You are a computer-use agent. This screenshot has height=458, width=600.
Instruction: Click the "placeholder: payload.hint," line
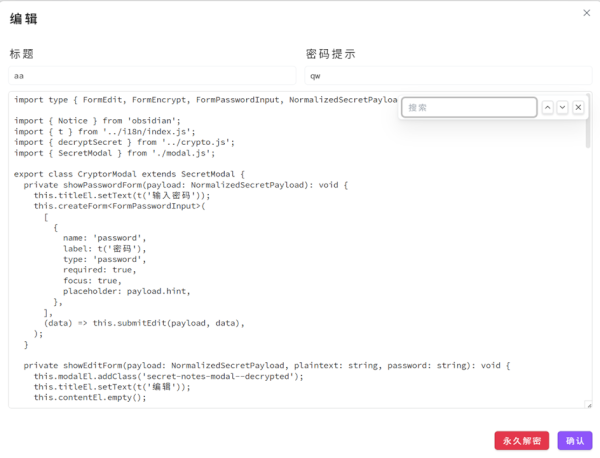pos(127,292)
